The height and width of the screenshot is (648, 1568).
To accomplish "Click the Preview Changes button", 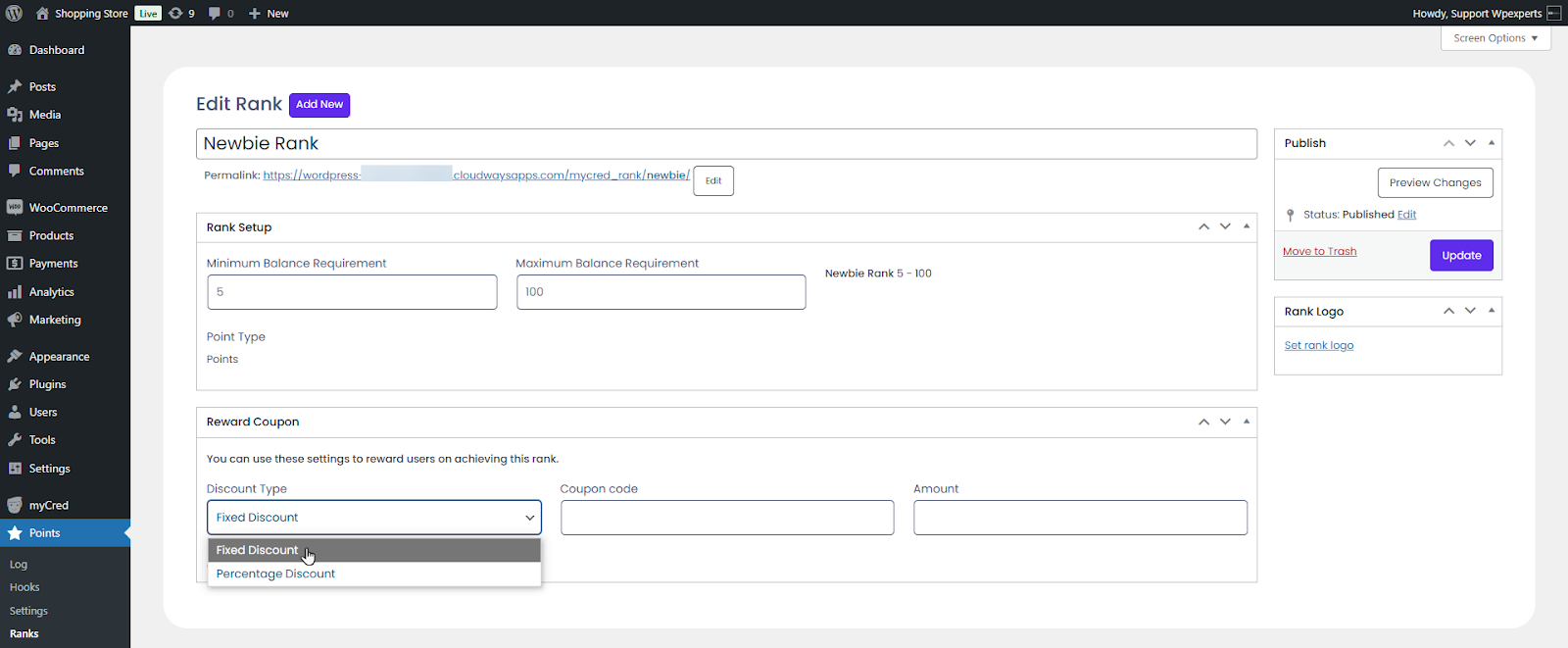I will click(1435, 183).
